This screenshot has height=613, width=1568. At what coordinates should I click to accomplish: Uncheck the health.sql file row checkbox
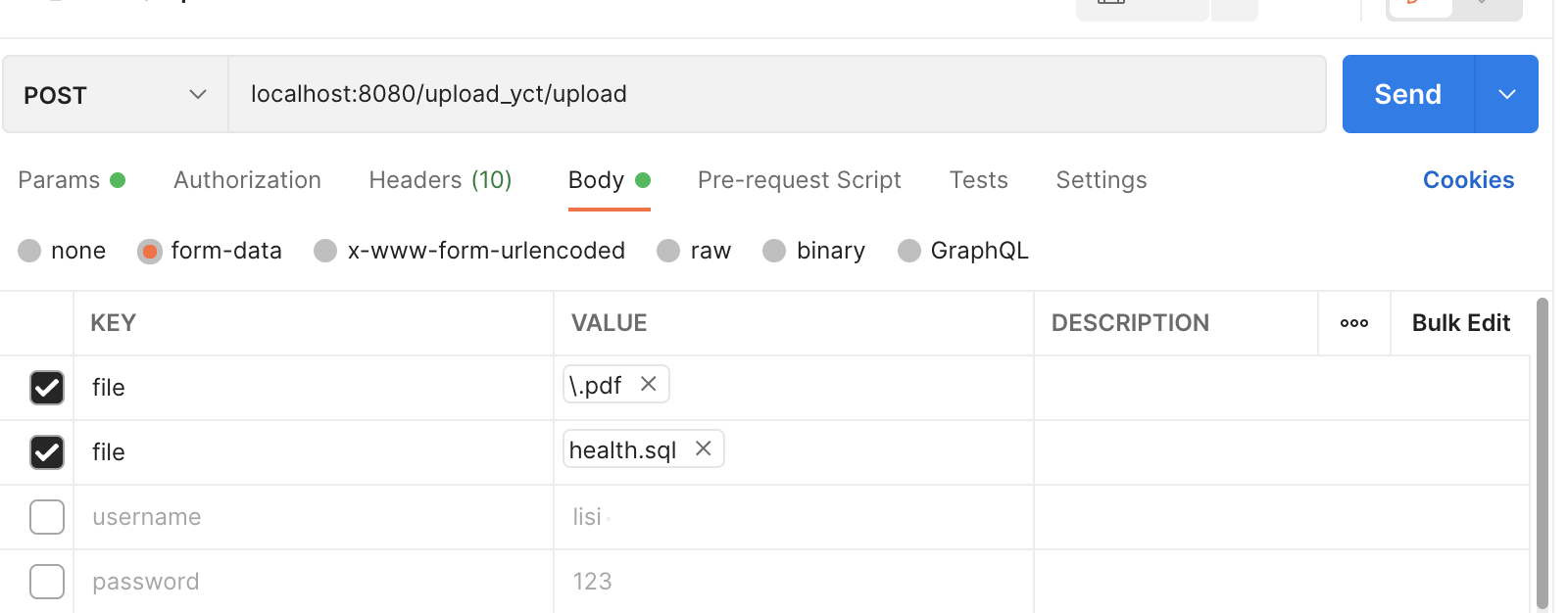pos(47,452)
